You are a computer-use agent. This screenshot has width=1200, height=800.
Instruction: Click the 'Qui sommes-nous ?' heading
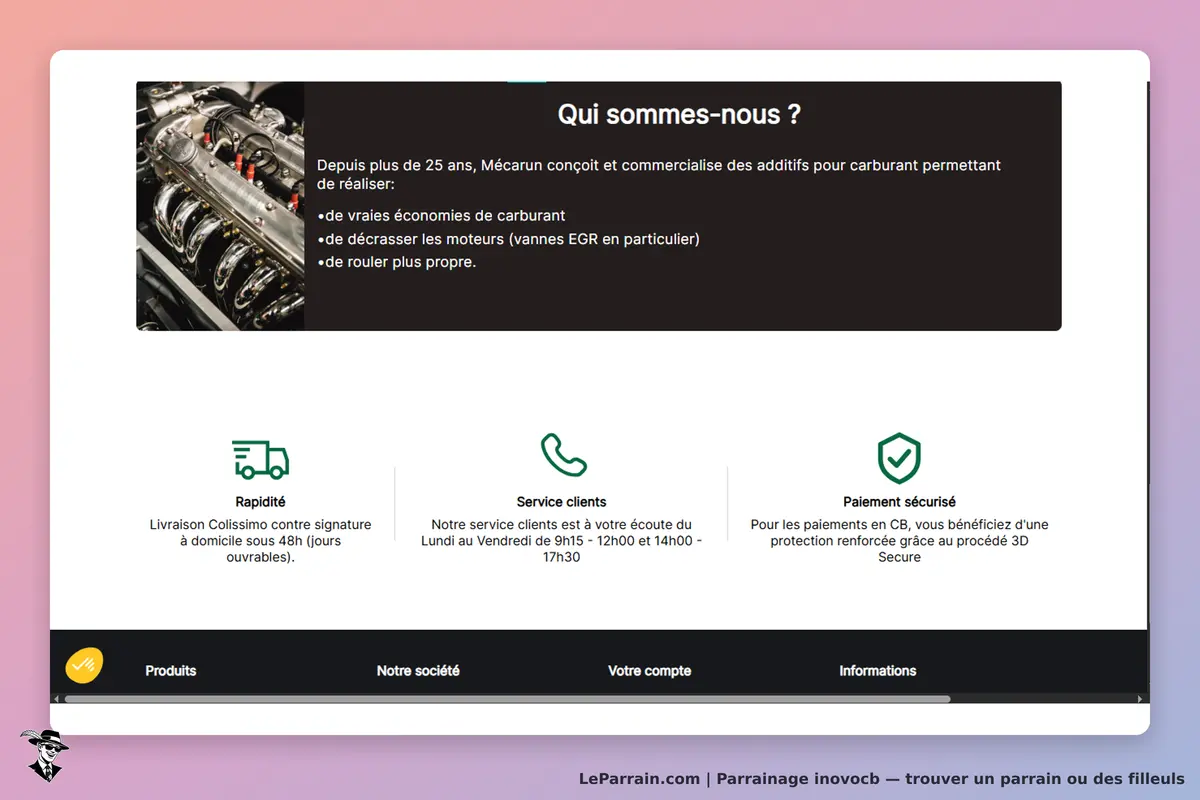679,114
